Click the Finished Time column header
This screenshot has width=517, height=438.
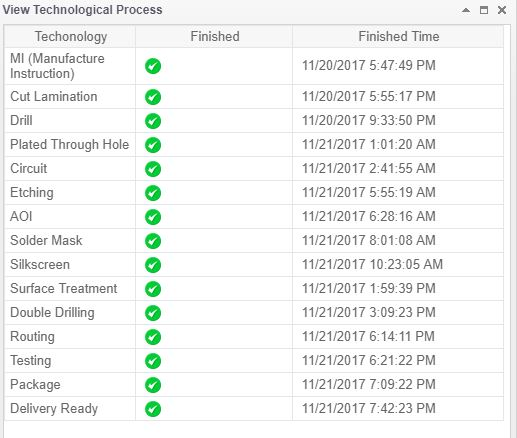(x=399, y=37)
